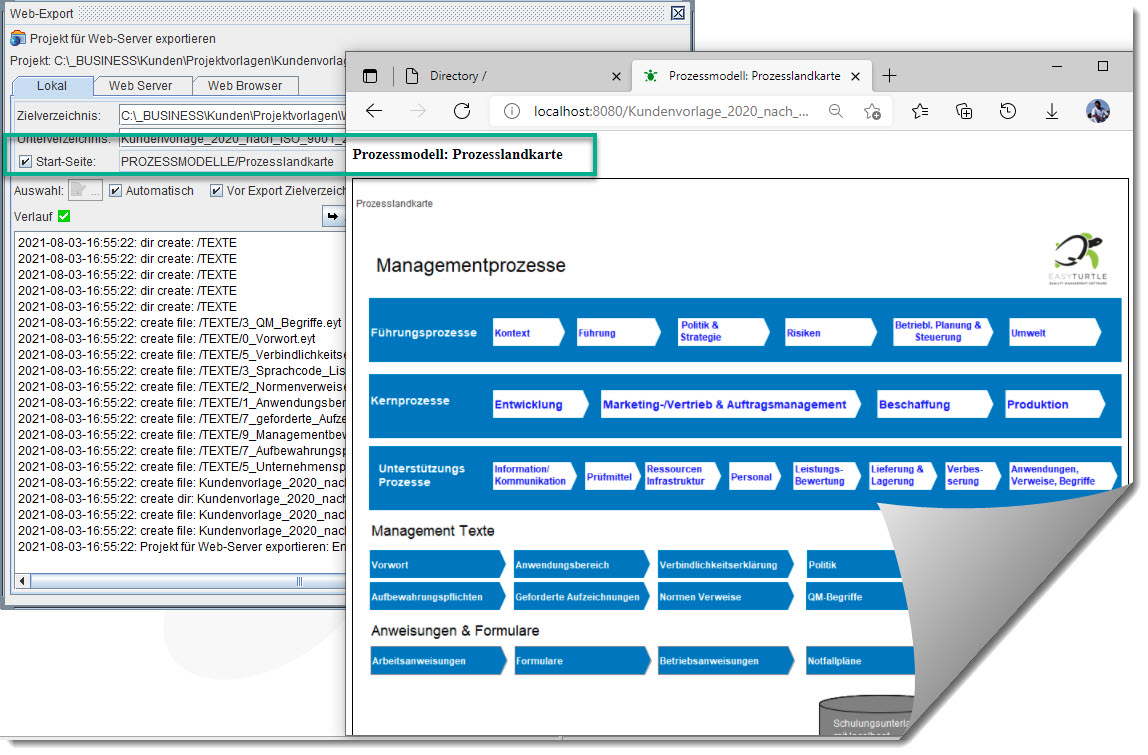Toggle the Vor Export Zielverzeichnis checkbox
Viewport: 1148px width, 755px height.
click(216, 191)
